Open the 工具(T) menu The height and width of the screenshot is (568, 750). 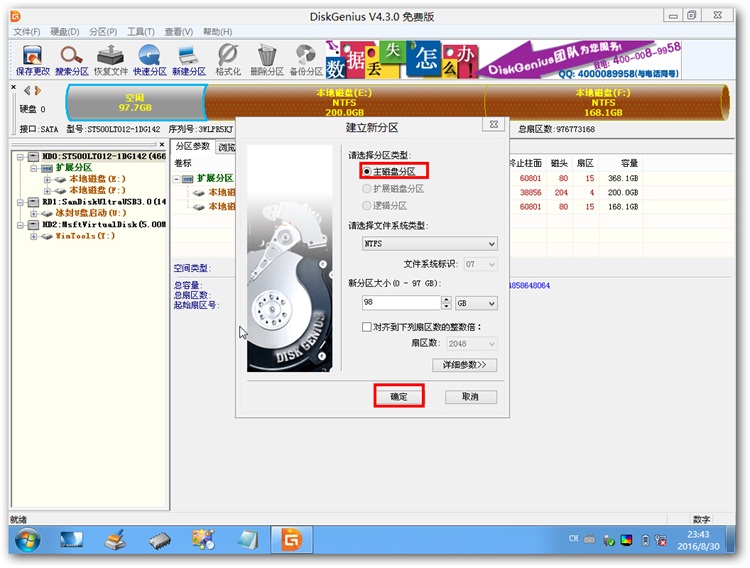[141, 32]
